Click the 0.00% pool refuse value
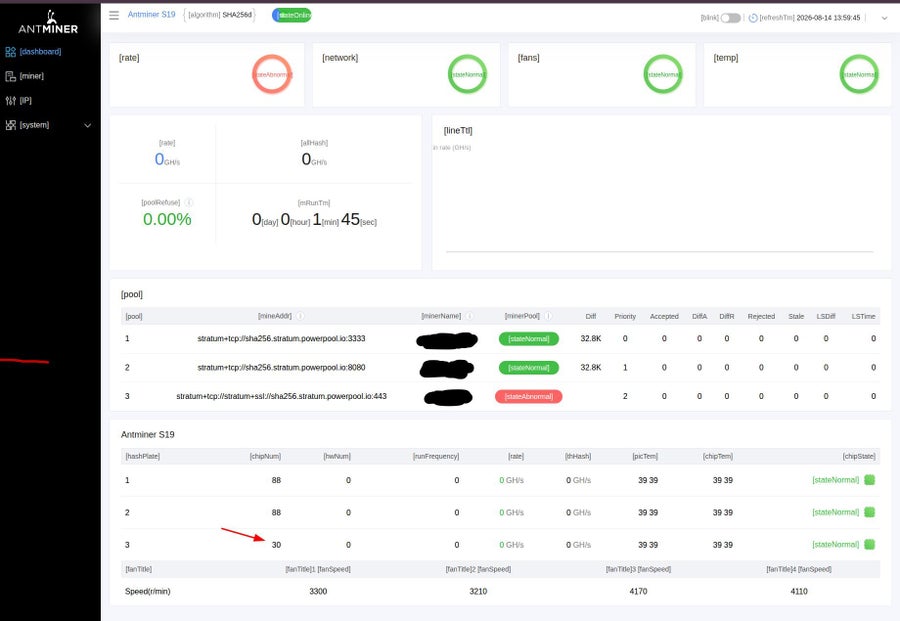This screenshot has width=900, height=621. tap(167, 219)
